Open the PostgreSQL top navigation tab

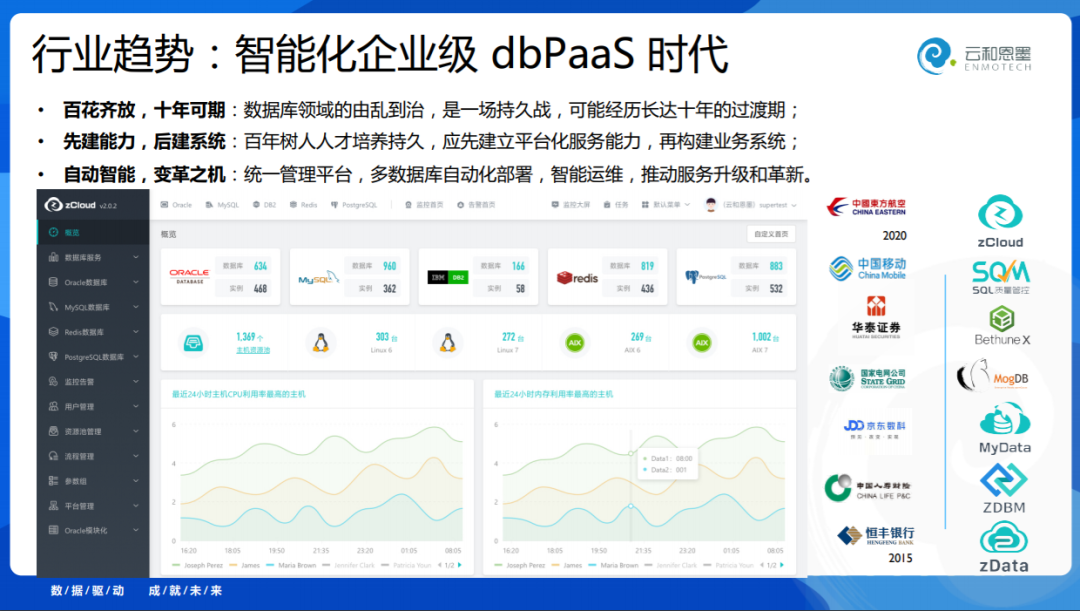pyautogui.click(x=354, y=205)
